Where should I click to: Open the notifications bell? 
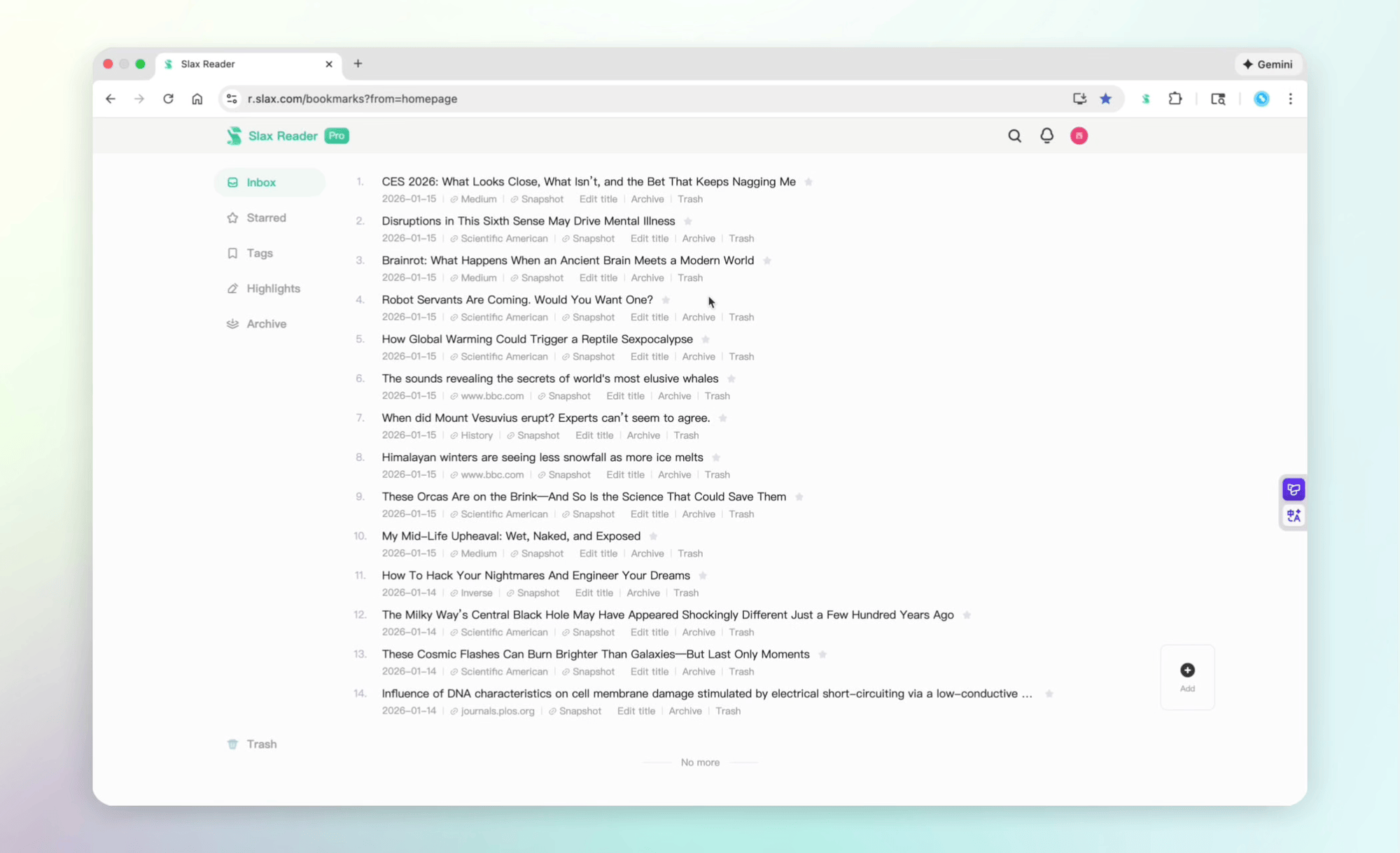pos(1046,135)
